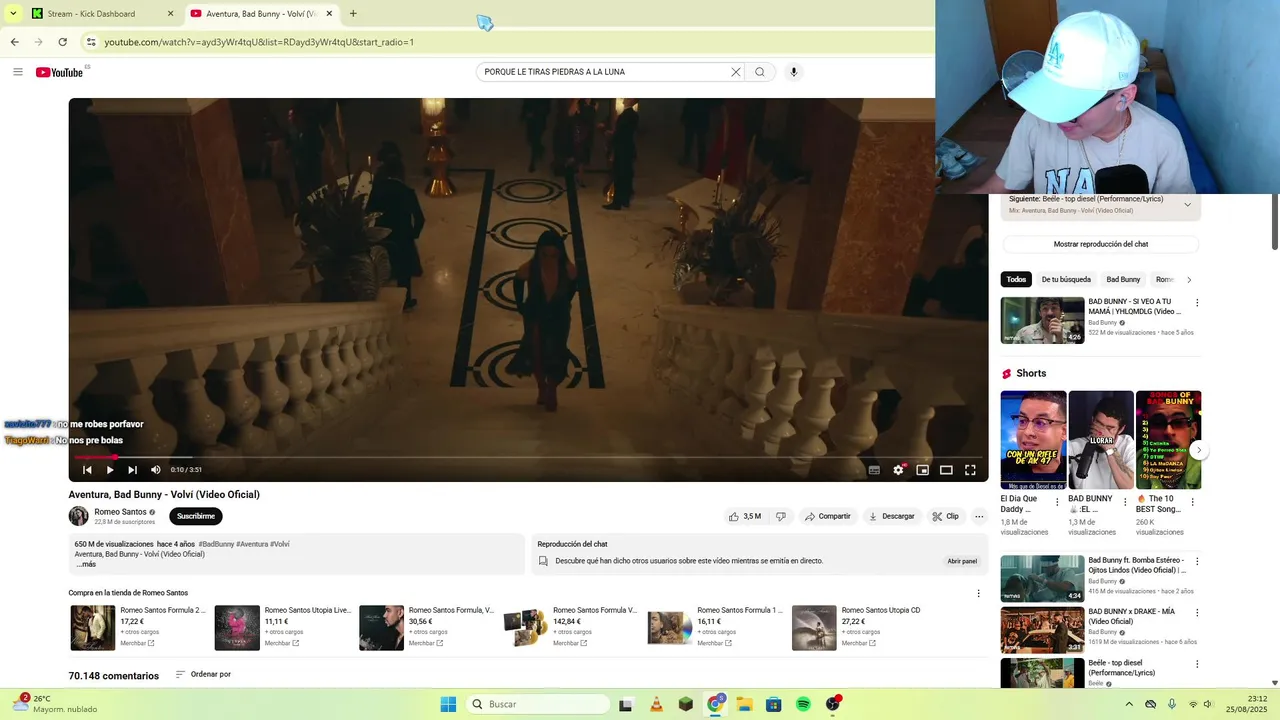The image size is (1280, 720).
Task: Click the site information icon in the address bar
Action: point(91,42)
